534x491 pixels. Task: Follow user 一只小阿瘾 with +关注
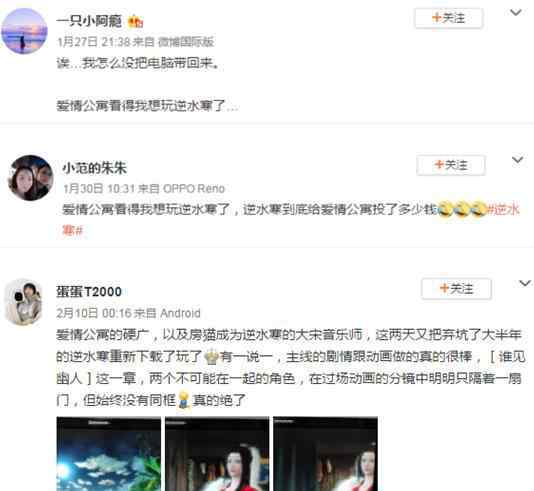[449, 18]
